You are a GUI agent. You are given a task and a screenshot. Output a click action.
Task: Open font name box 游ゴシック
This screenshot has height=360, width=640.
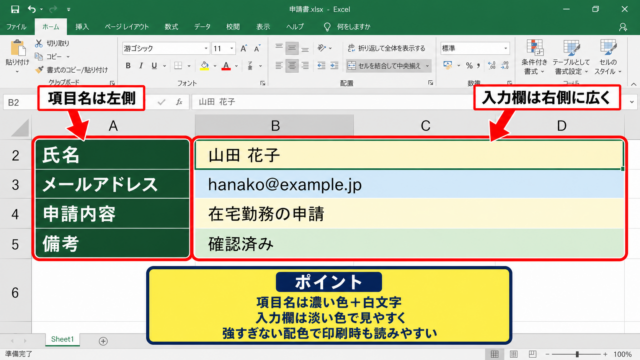[166, 49]
